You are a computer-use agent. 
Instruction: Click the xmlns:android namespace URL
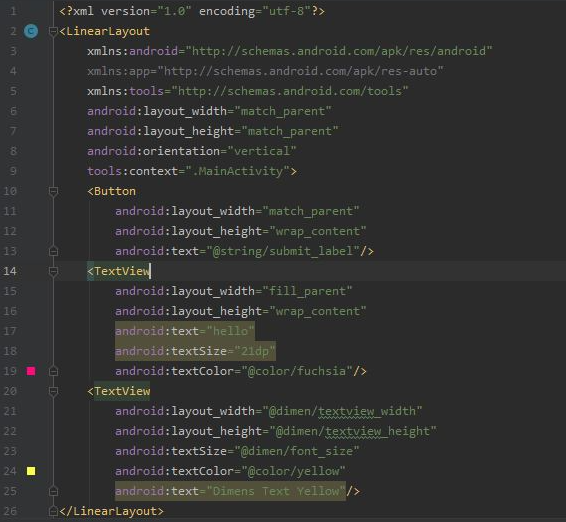click(339, 51)
